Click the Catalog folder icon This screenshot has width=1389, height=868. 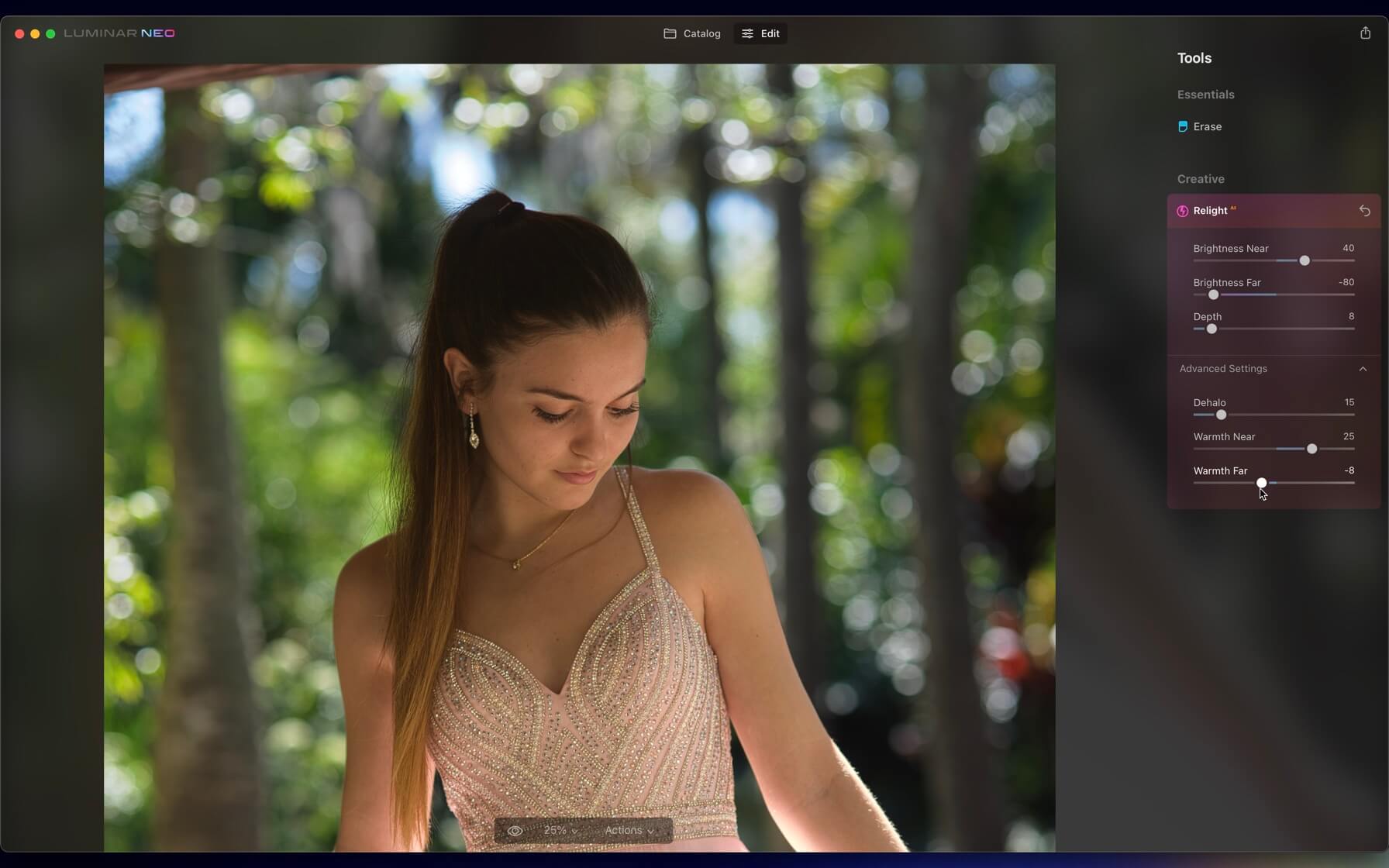[670, 33]
